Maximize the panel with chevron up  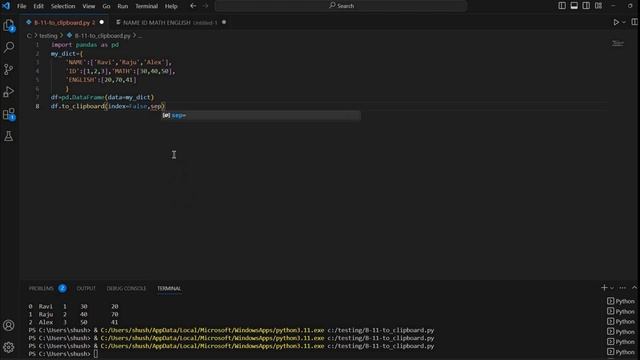pos(634,288)
